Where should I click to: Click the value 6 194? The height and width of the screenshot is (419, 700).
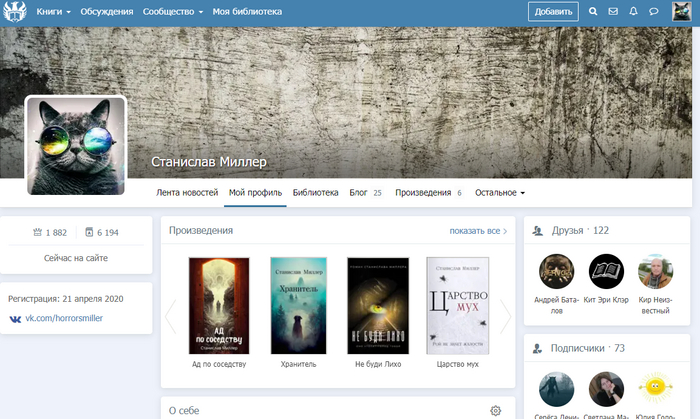(108, 232)
